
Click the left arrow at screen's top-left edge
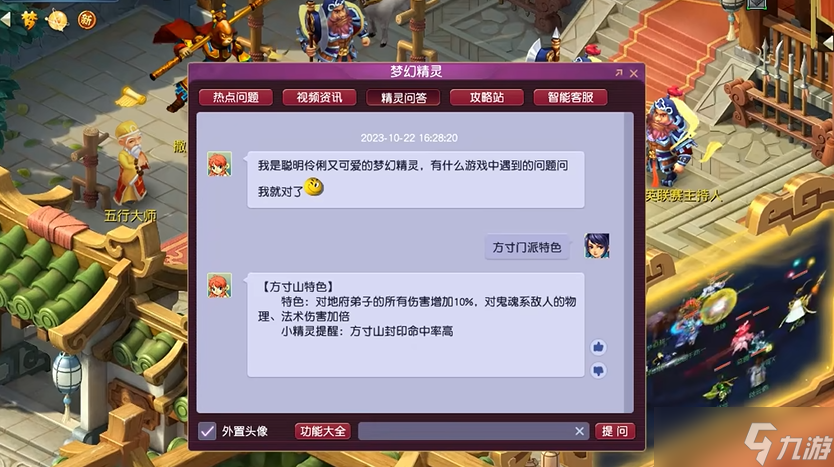click(x=6, y=20)
